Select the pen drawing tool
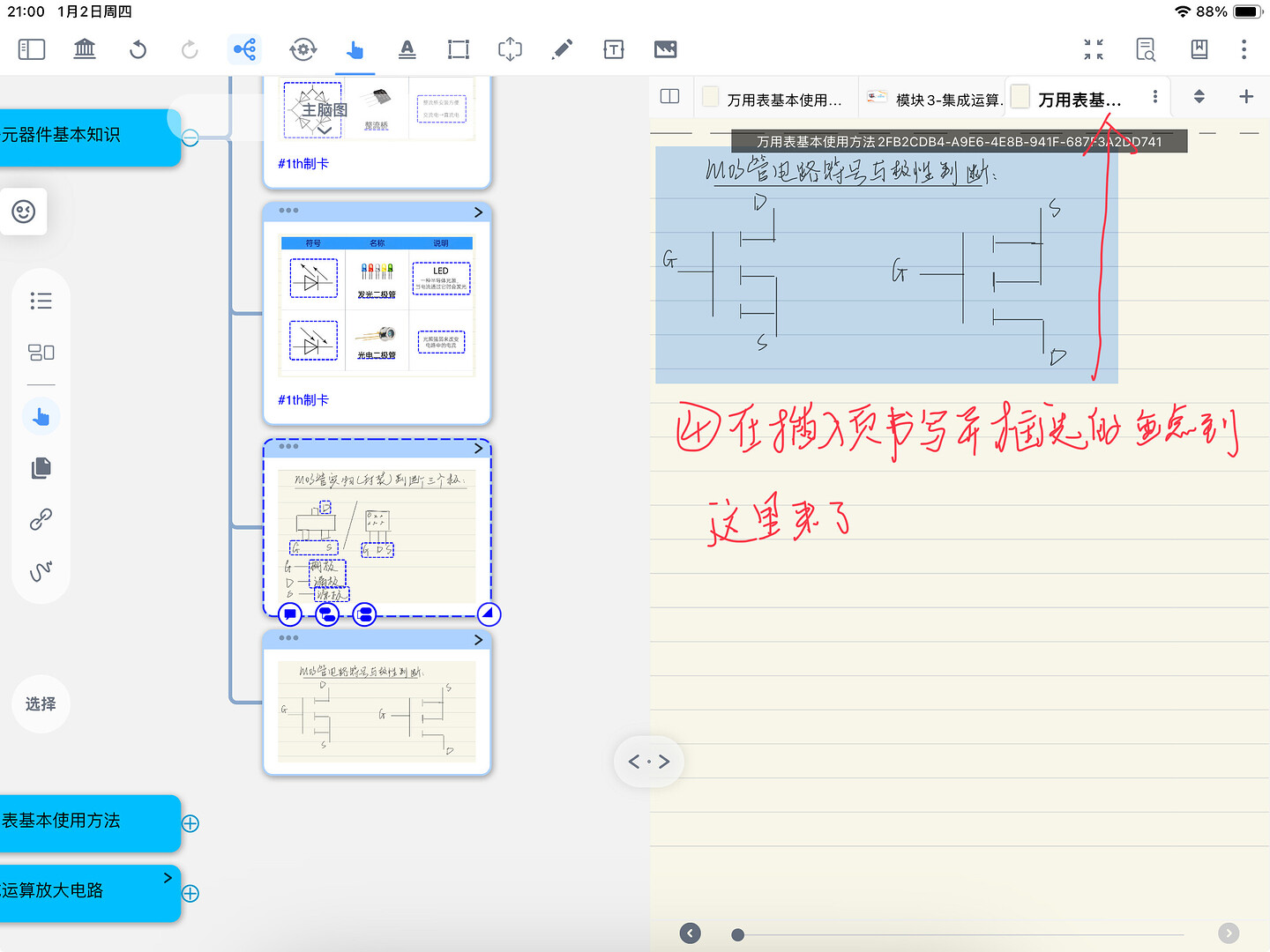 point(562,49)
